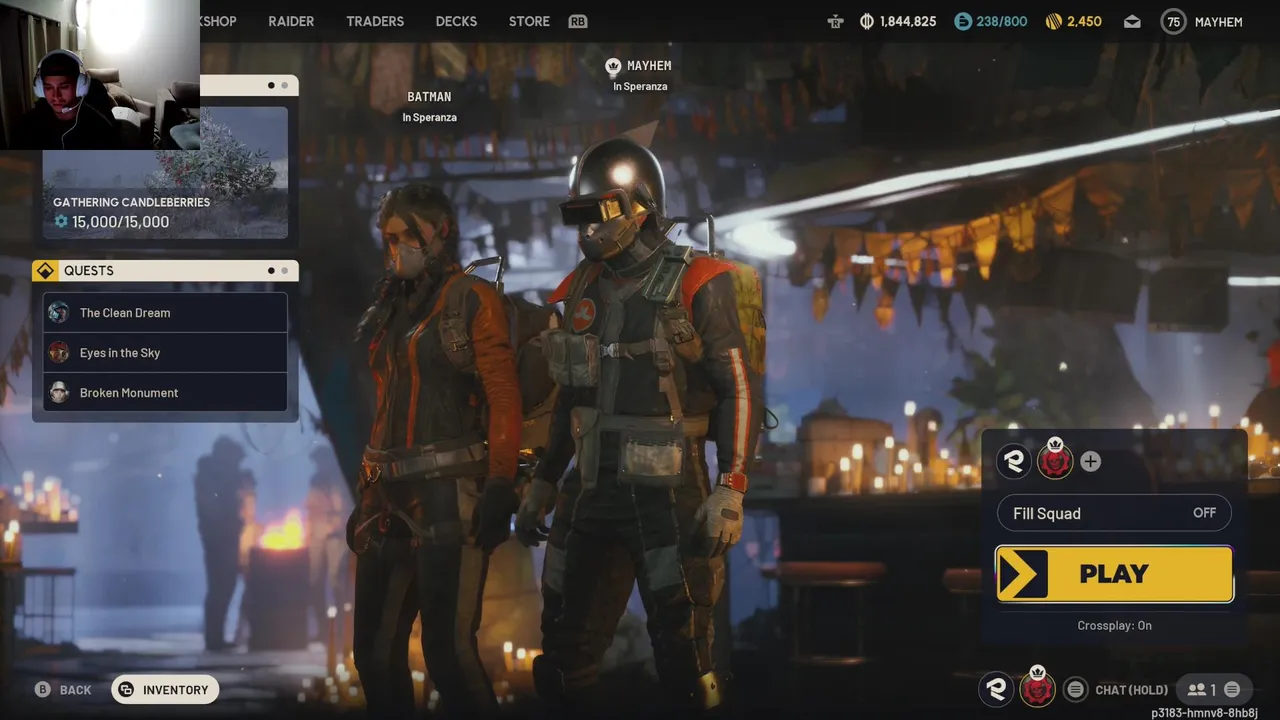Click the plus icon to invite squad member
The image size is (1280, 720).
coord(1090,462)
